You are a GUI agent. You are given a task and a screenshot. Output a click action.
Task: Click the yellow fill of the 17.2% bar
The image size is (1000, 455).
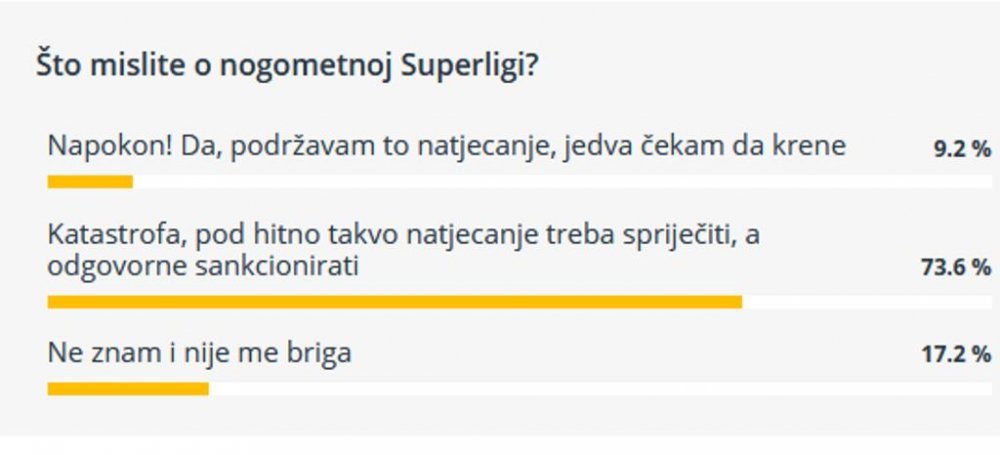point(128,389)
